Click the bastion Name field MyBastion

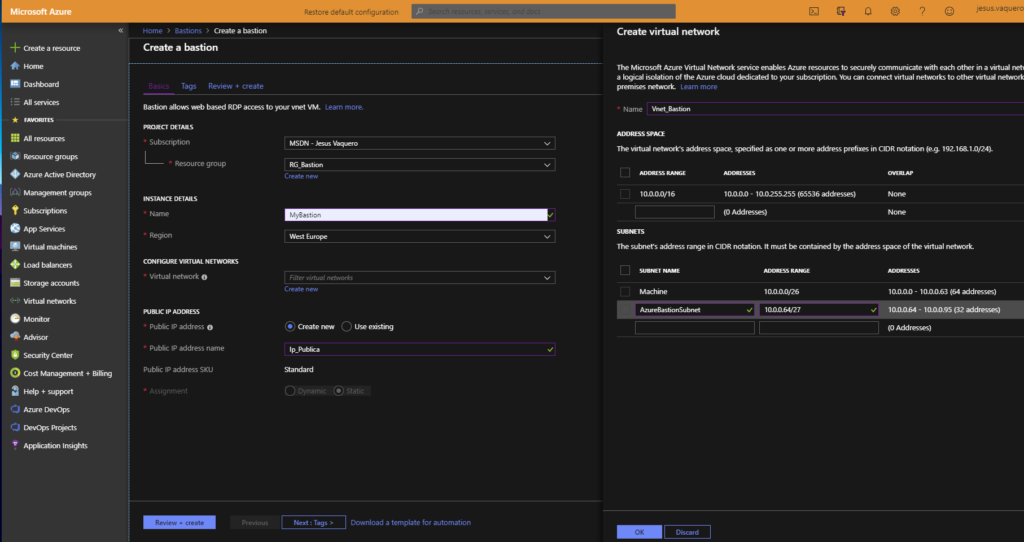pos(420,215)
